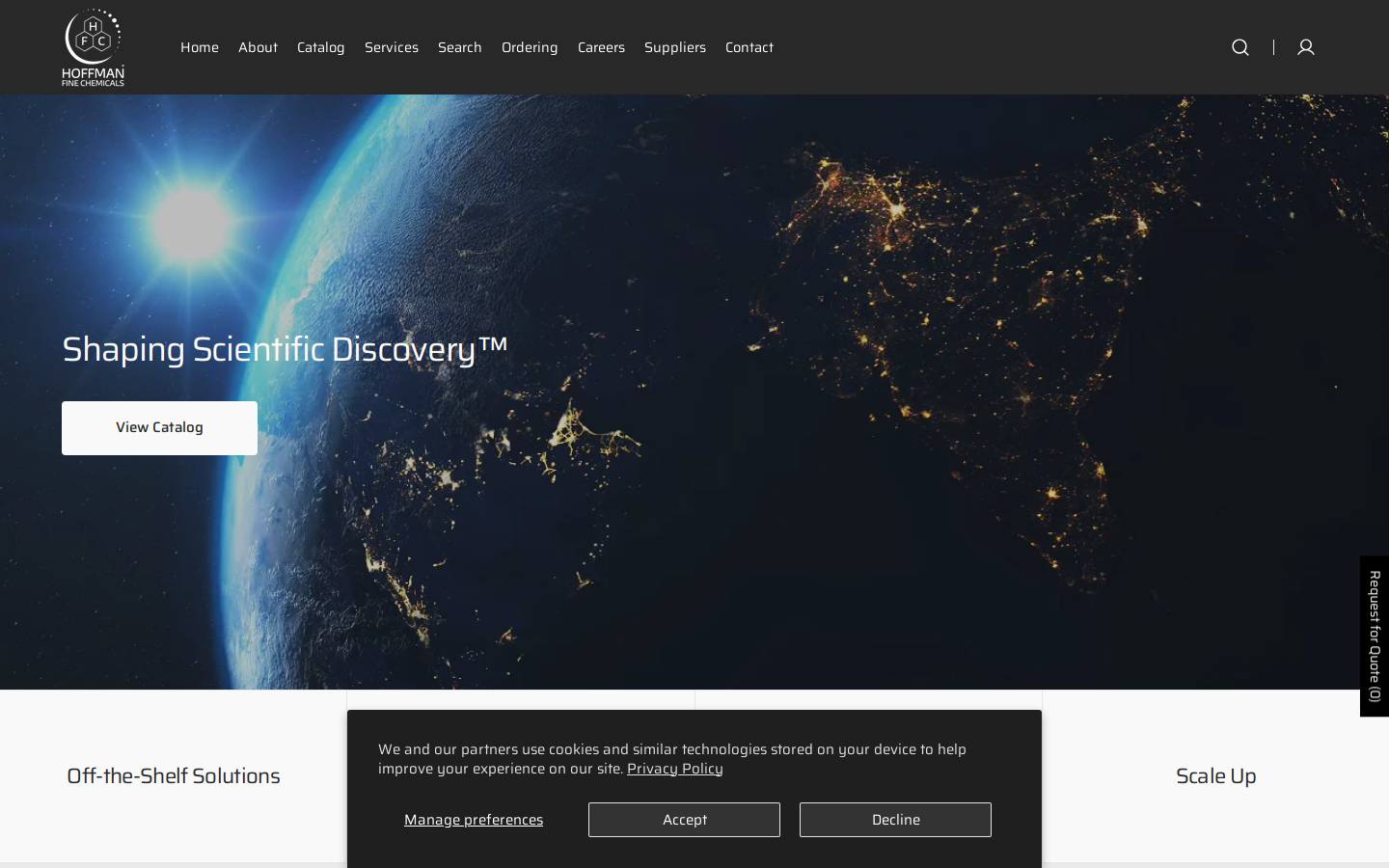Accept cookies in the banner
The height and width of the screenshot is (868, 1389).
coord(684,820)
